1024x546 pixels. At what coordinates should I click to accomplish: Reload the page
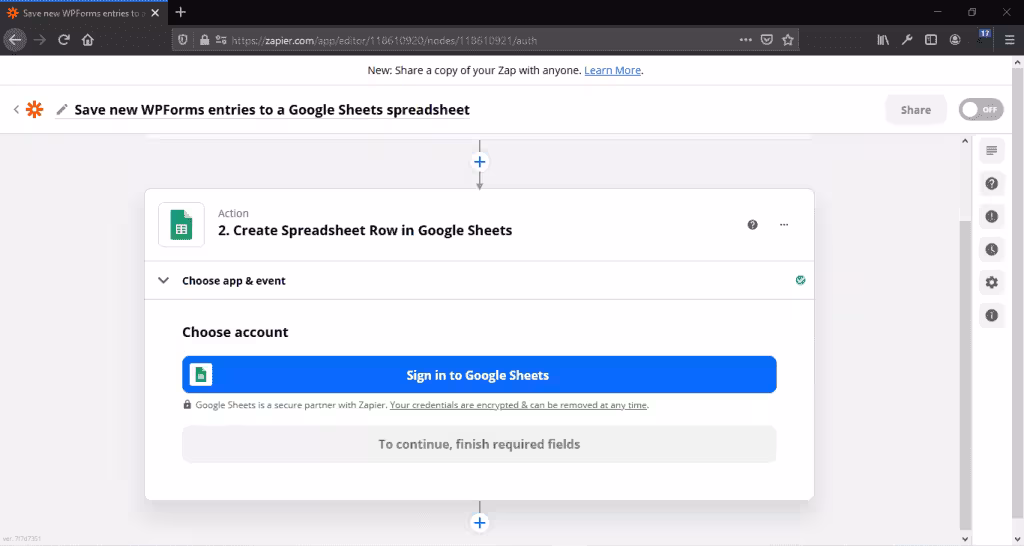click(63, 40)
